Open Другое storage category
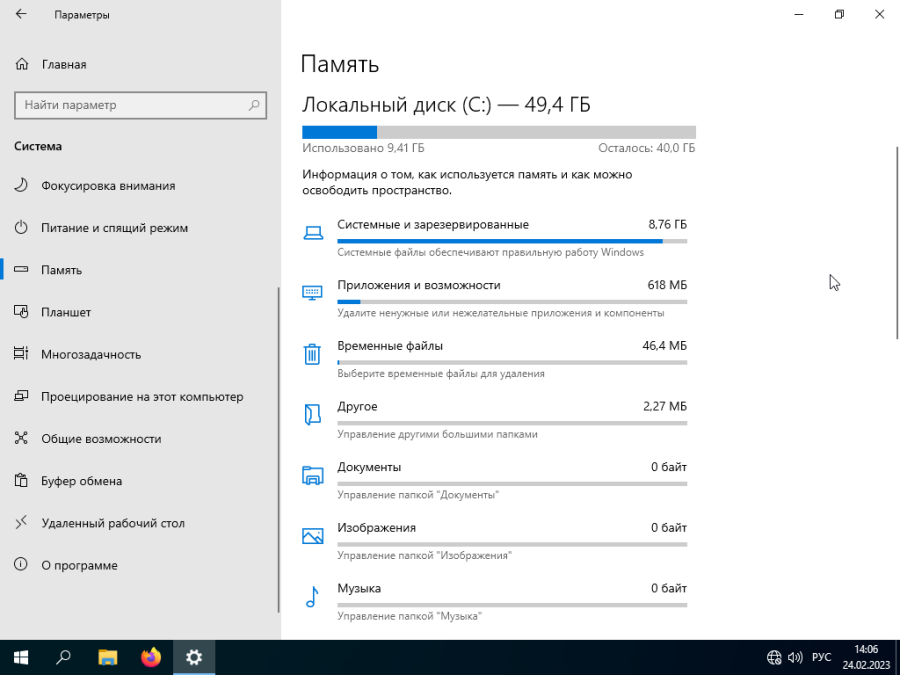 click(x=495, y=420)
